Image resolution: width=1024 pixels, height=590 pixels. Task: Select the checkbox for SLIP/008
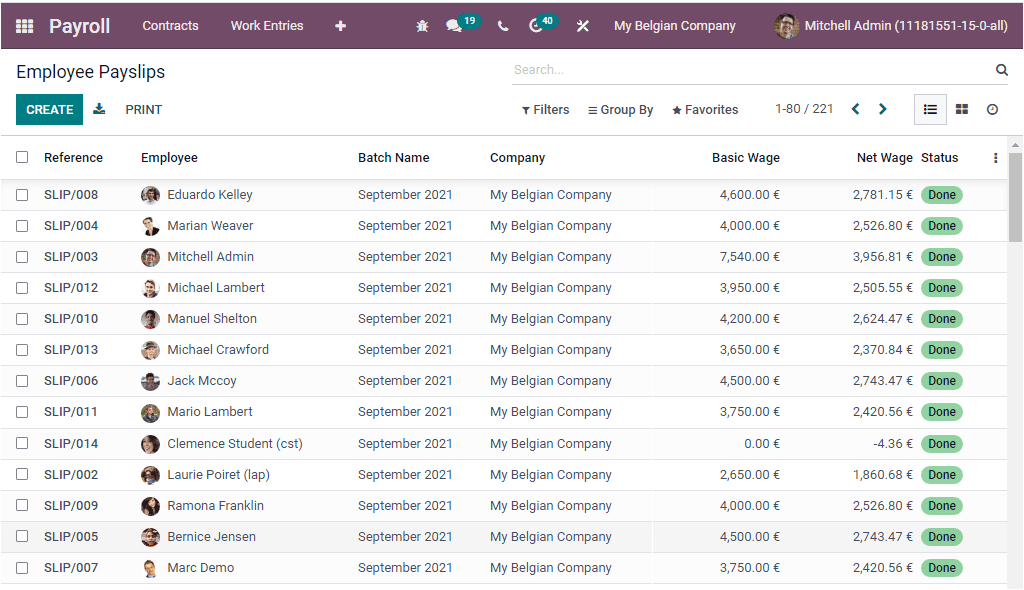(x=22, y=195)
